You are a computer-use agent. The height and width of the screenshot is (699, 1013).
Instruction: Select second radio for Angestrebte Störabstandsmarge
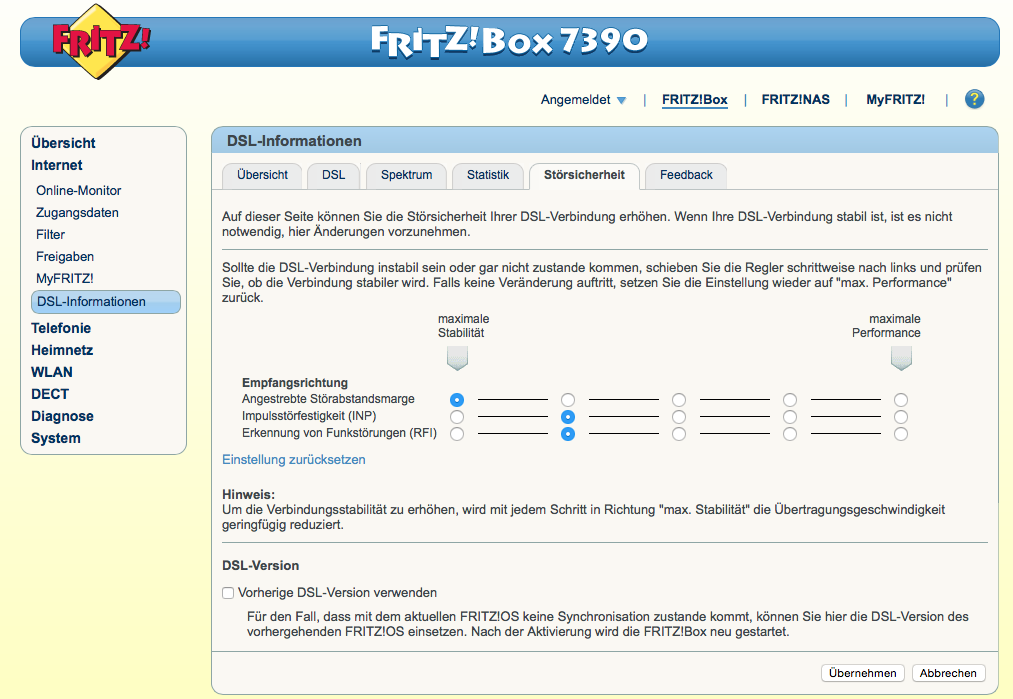point(568,400)
